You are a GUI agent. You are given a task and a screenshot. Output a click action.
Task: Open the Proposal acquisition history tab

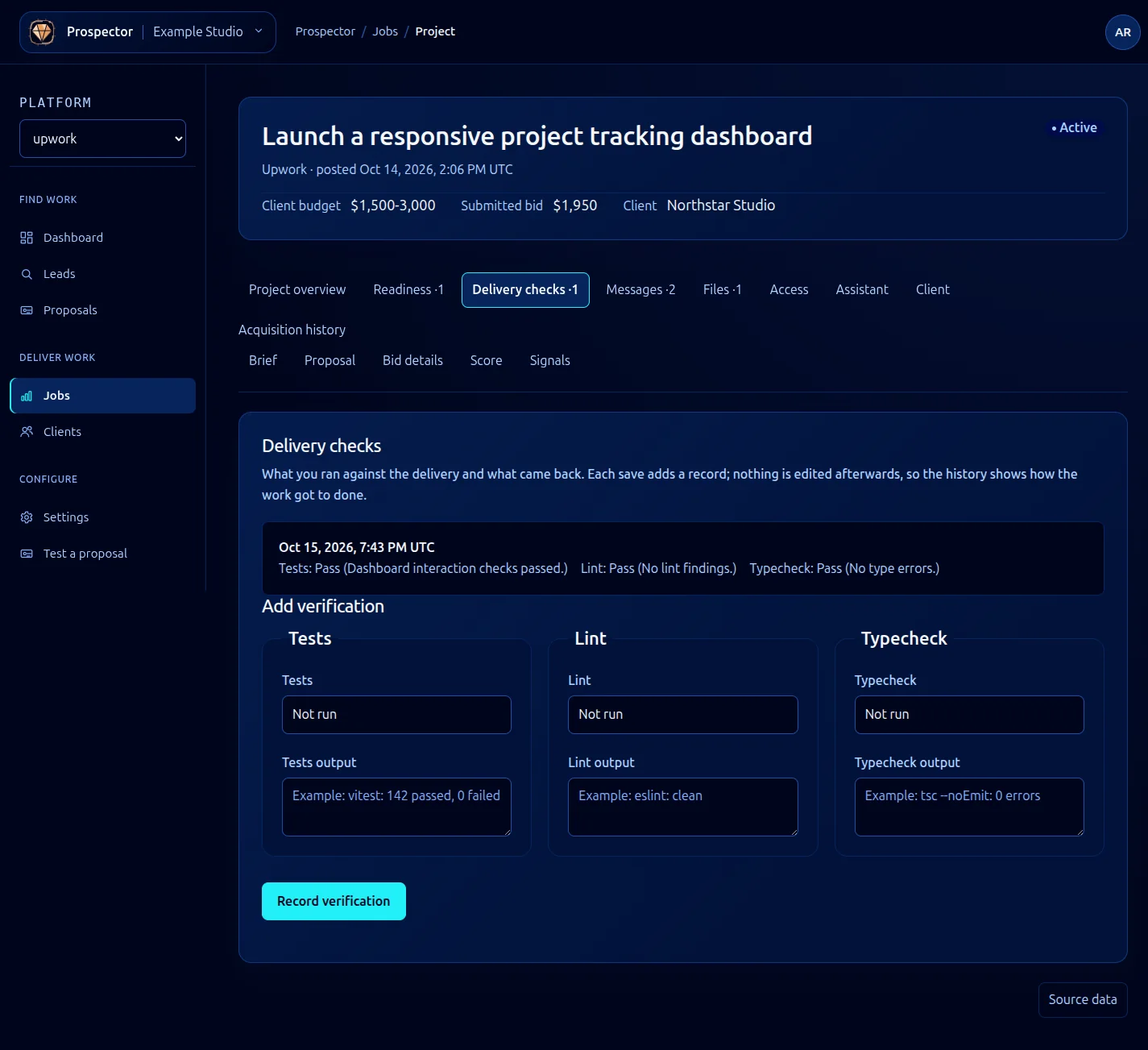pyautogui.click(x=329, y=361)
